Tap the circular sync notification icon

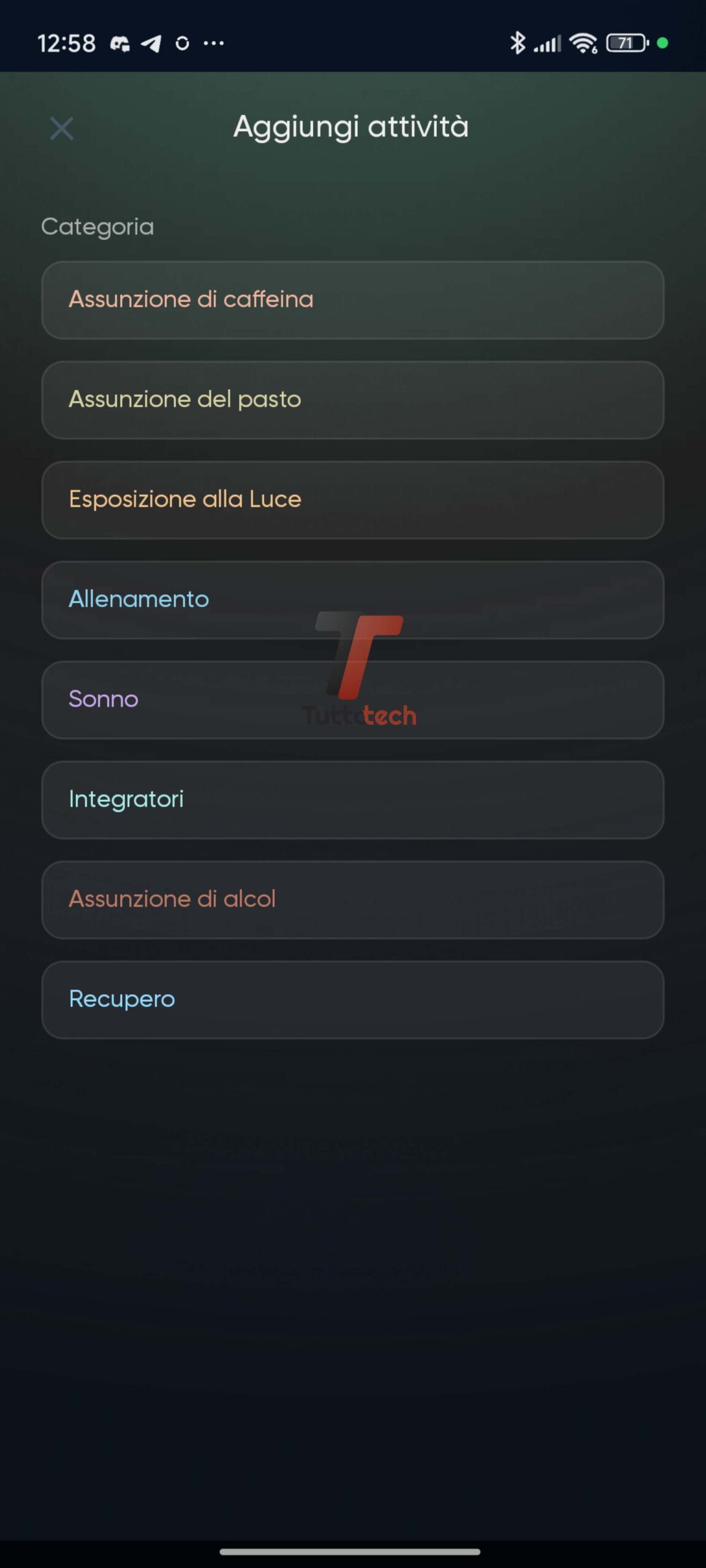pos(182,43)
